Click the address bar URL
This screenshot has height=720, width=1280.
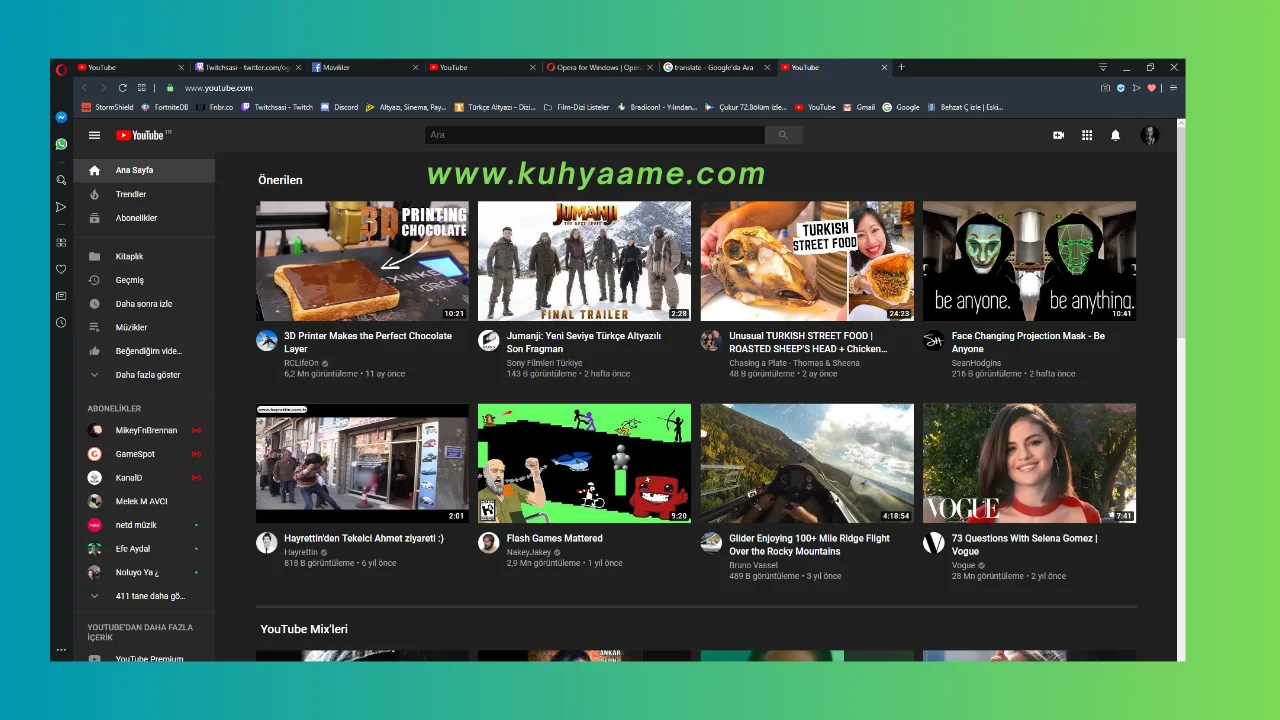click(219, 88)
